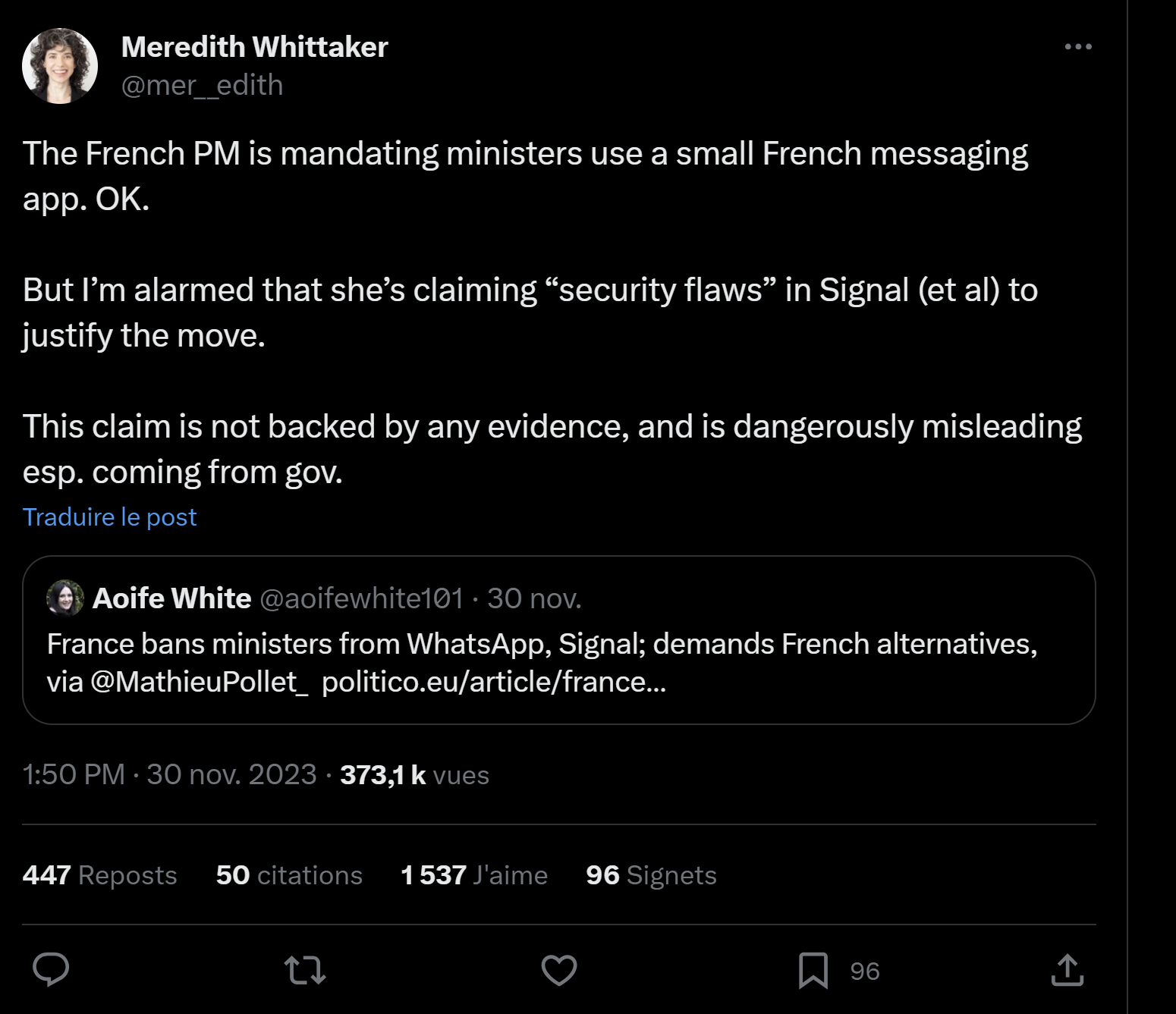This screenshot has height=1014, width=1176.
Task: Click the reply speech bubble icon
Action: click(x=51, y=969)
